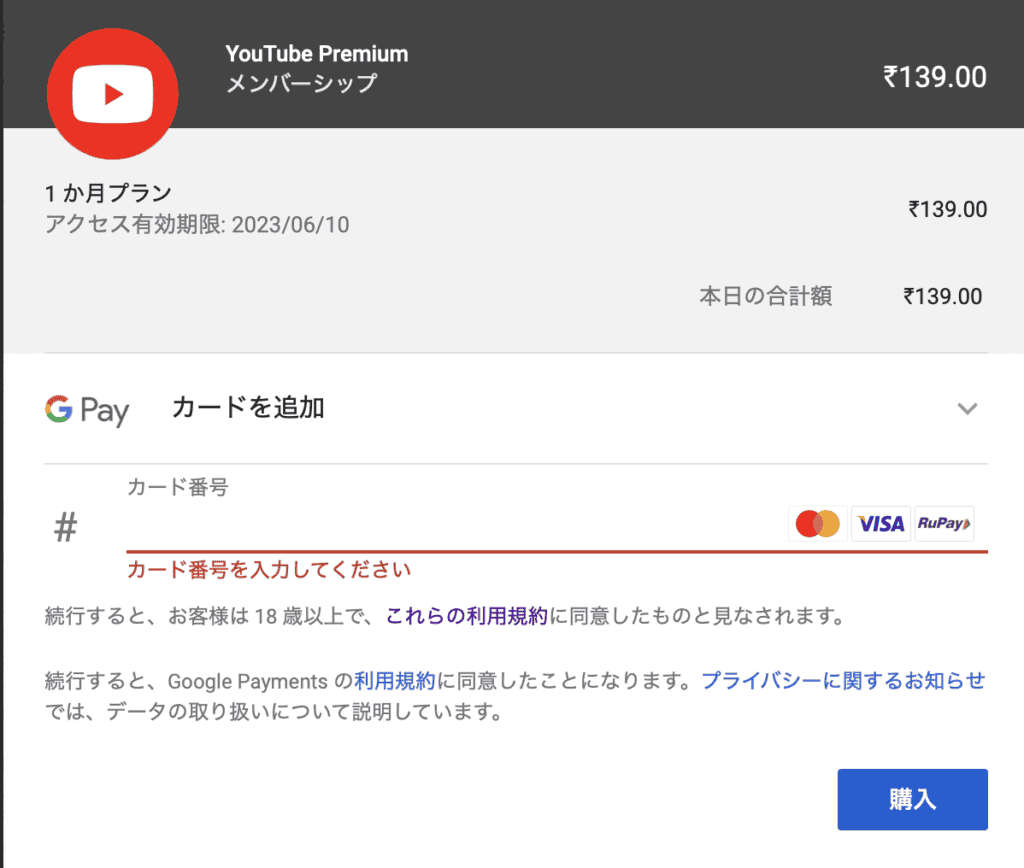Click the YouTube Premium title text
The width and height of the screenshot is (1024, 868).
point(317,54)
